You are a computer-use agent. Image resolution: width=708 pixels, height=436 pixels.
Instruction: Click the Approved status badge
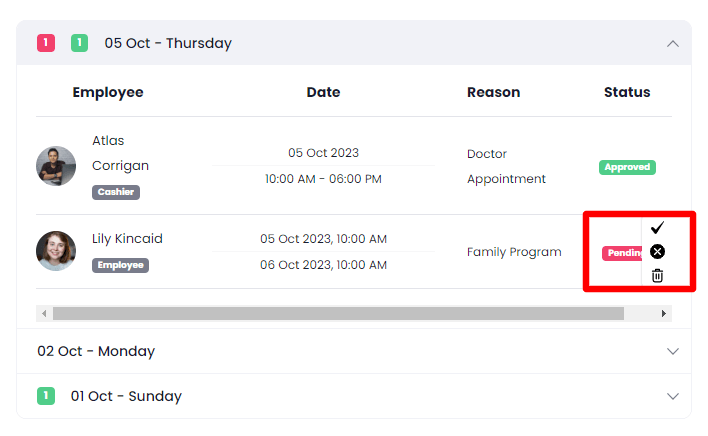pos(627,167)
